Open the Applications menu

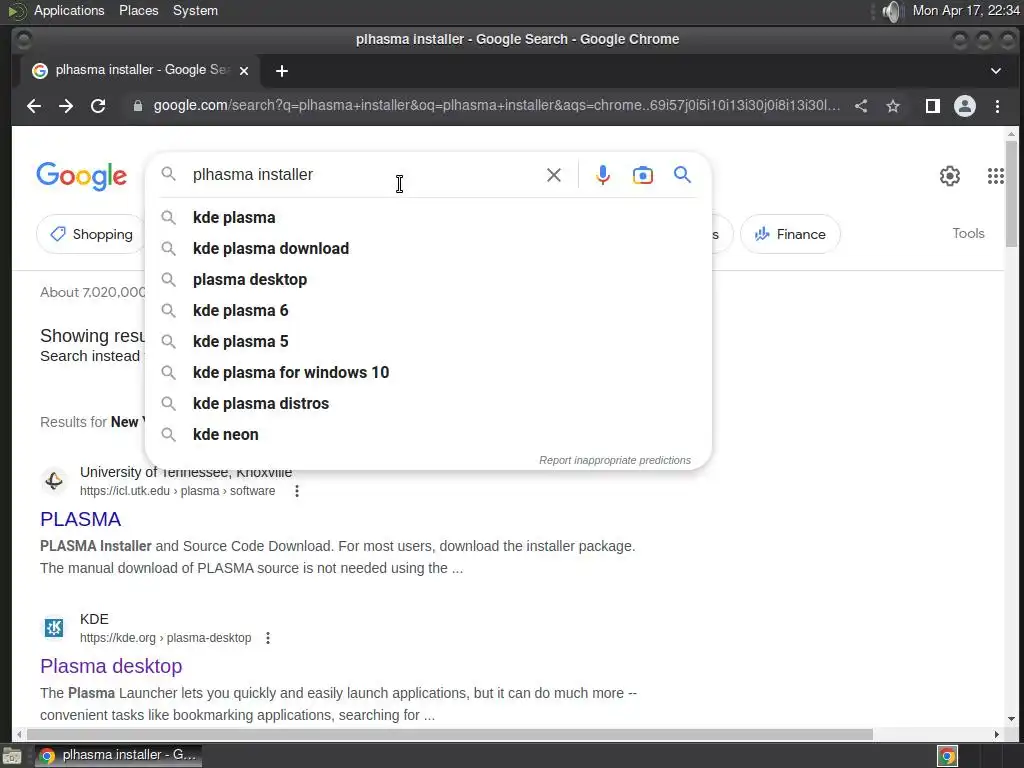(x=69, y=11)
